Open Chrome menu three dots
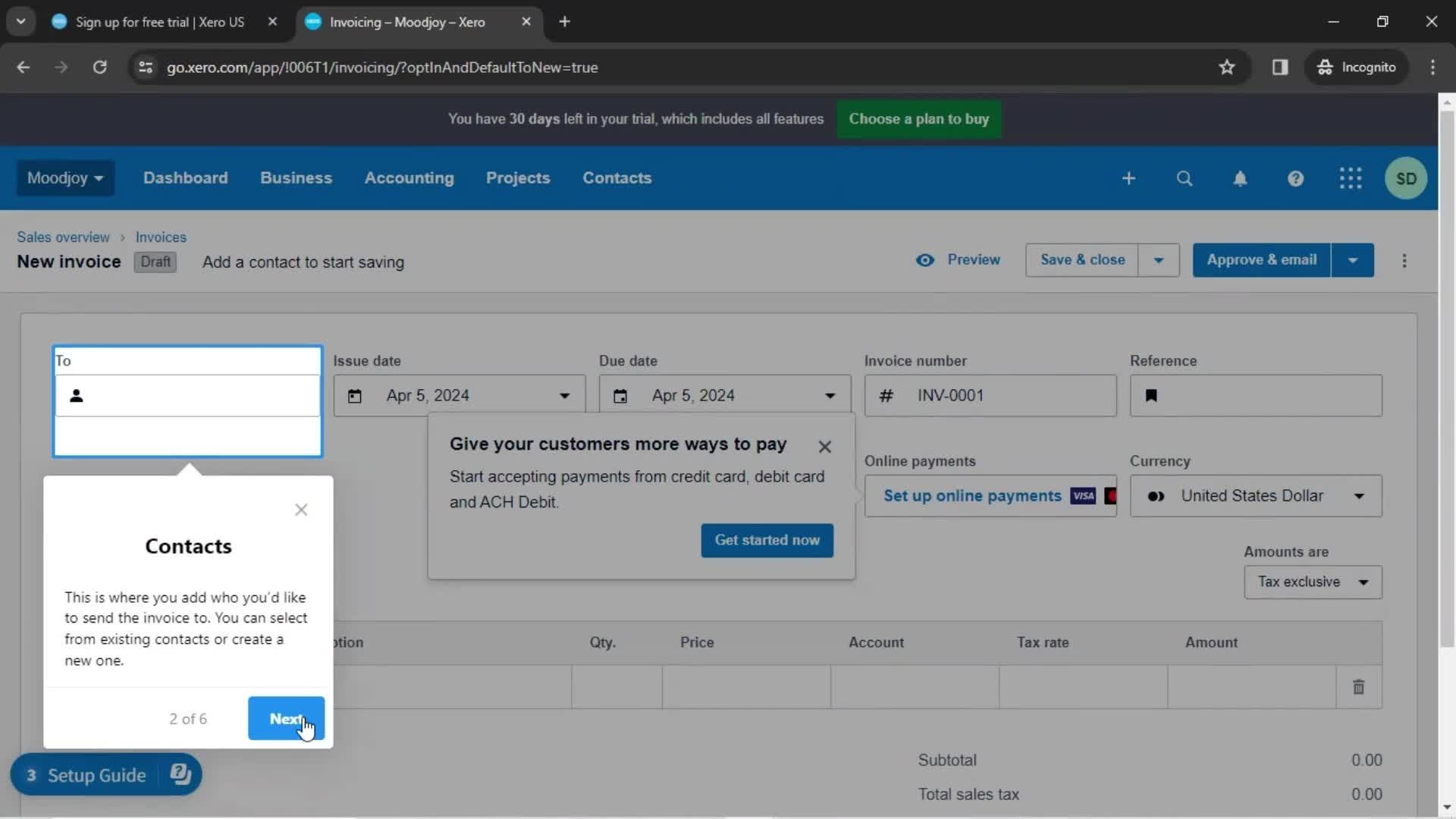Image resolution: width=1456 pixels, height=819 pixels. tap(1432, 67)
